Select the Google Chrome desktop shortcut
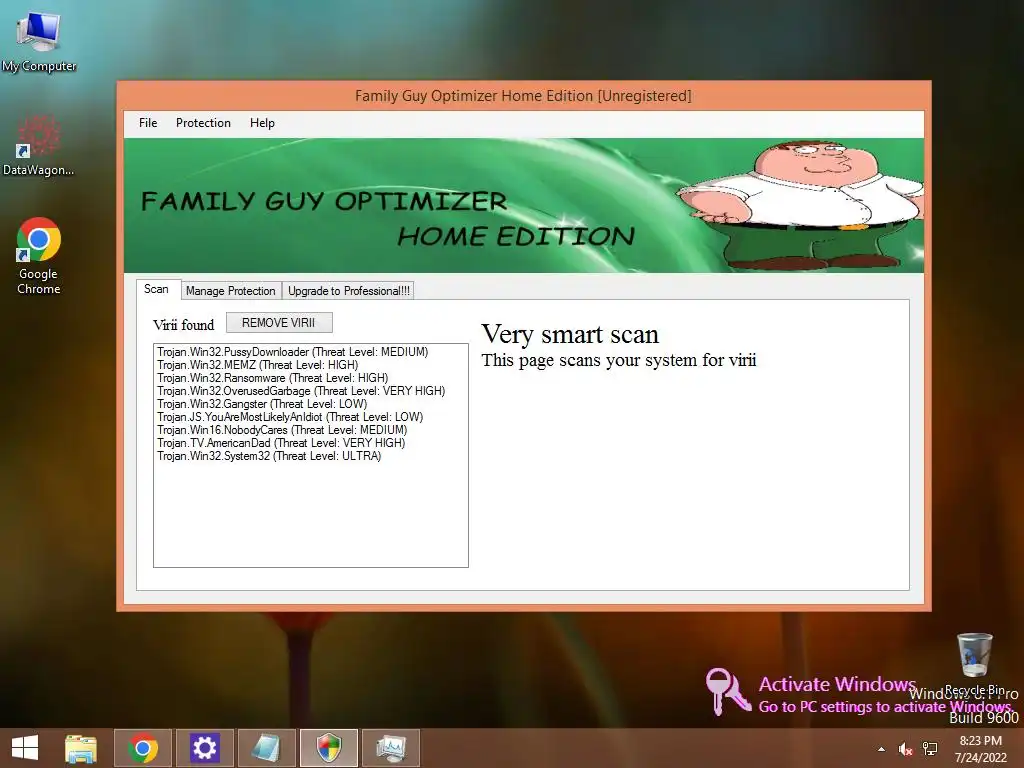Screen dimensions: 1024x768 (x=39, y=256)
